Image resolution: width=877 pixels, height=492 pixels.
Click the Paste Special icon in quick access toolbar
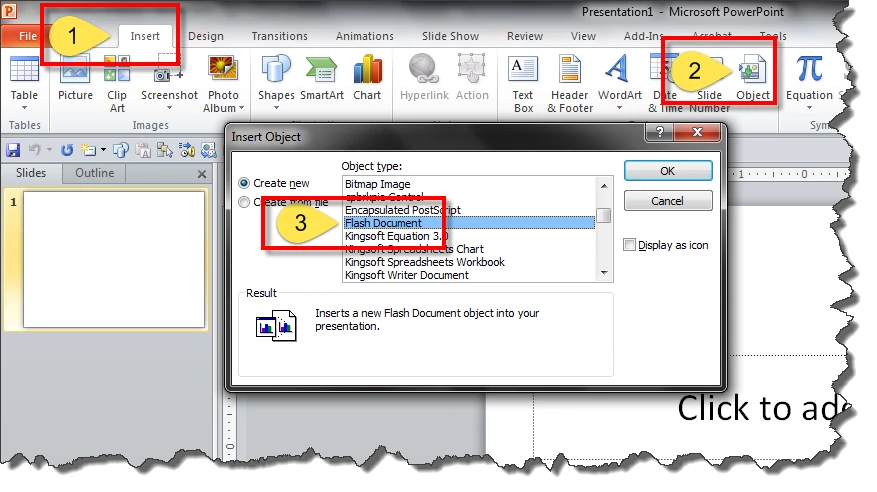click(x=143, y=150)
